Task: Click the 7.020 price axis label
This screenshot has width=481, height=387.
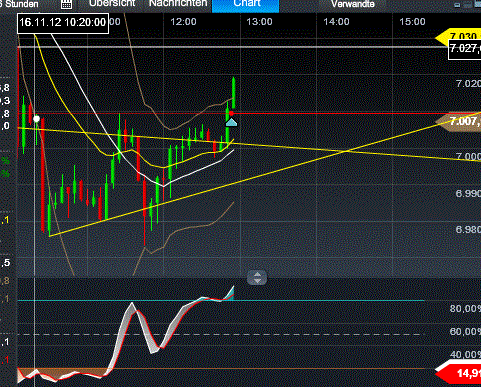Action: [x=468, y=83]
